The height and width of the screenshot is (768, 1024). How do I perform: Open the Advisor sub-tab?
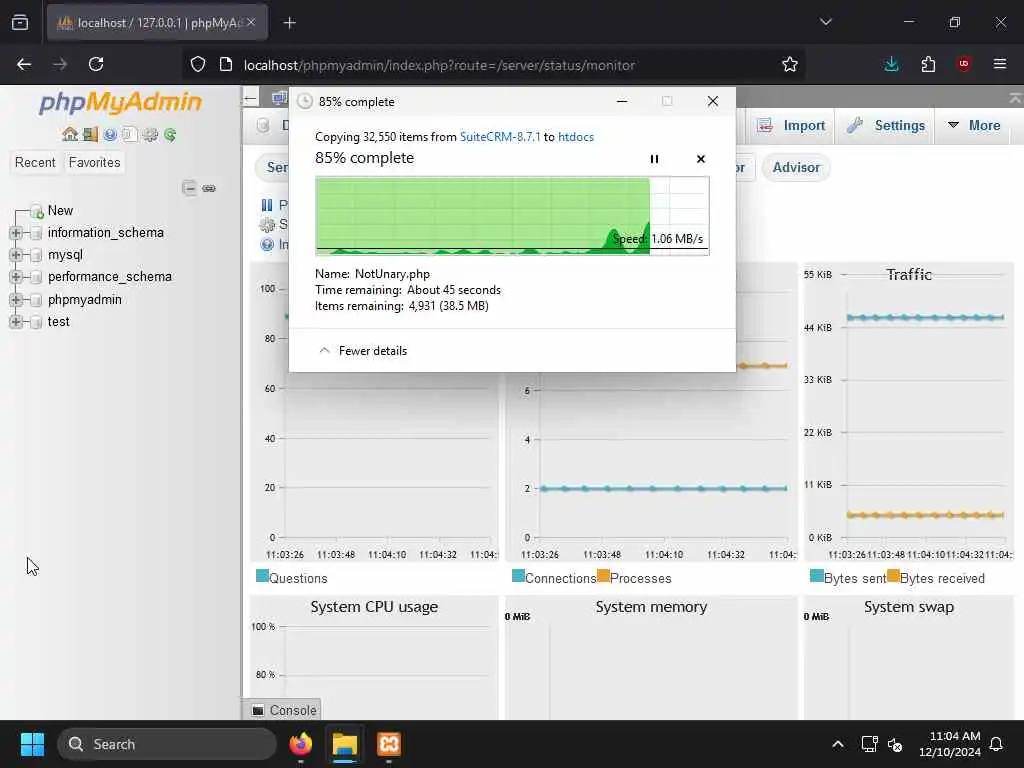796,167
